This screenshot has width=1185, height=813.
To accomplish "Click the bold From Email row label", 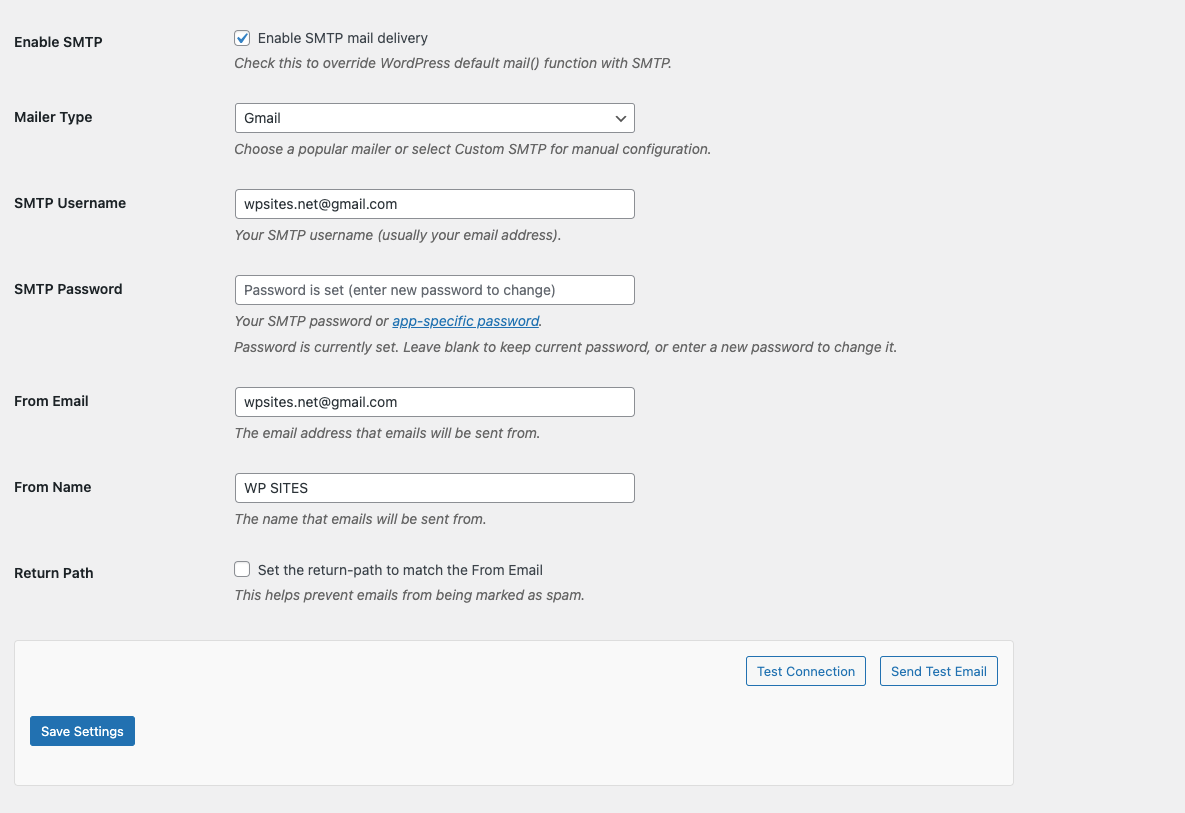I will click(x=51, y=401).
